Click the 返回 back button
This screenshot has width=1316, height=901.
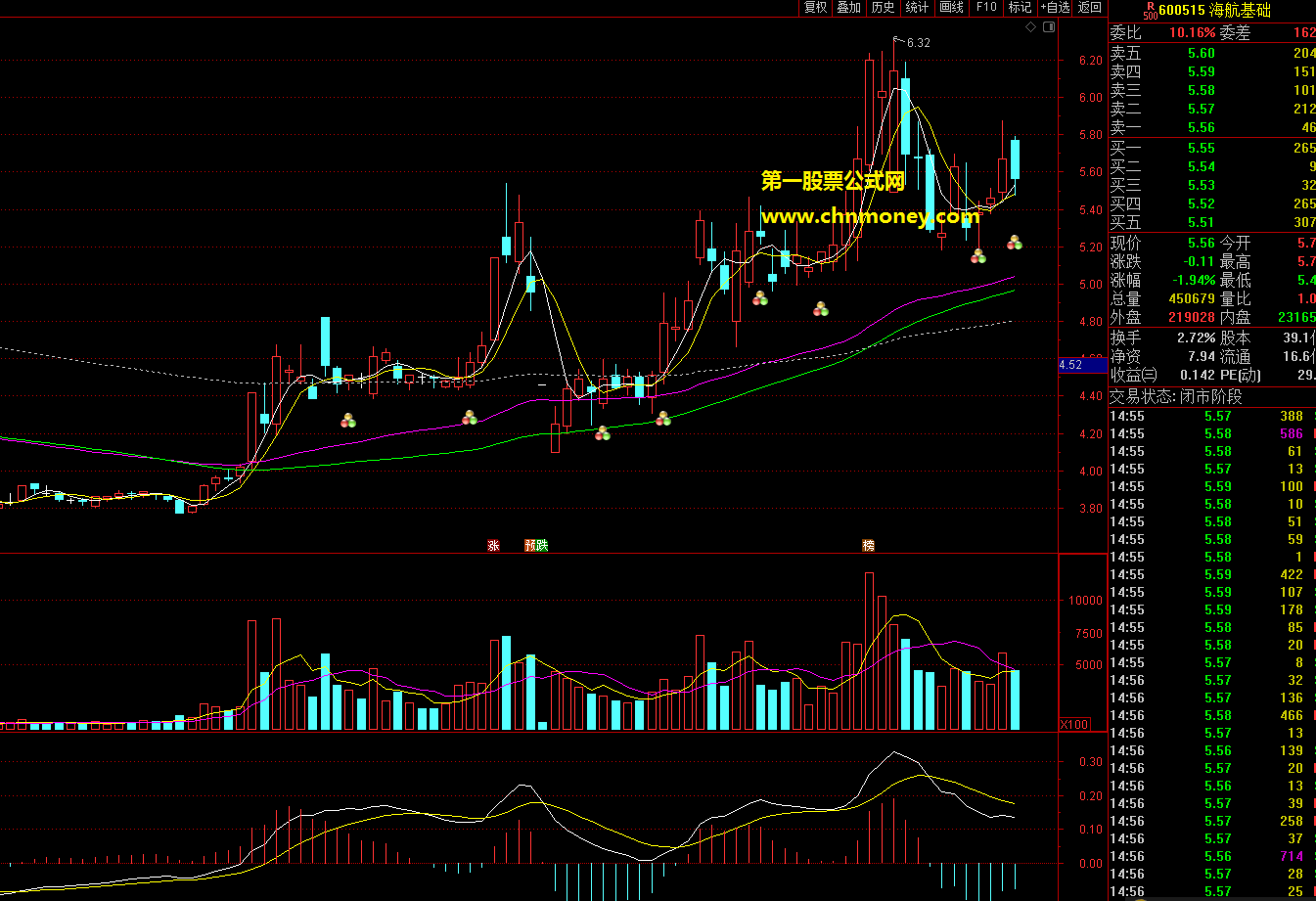1089,7
